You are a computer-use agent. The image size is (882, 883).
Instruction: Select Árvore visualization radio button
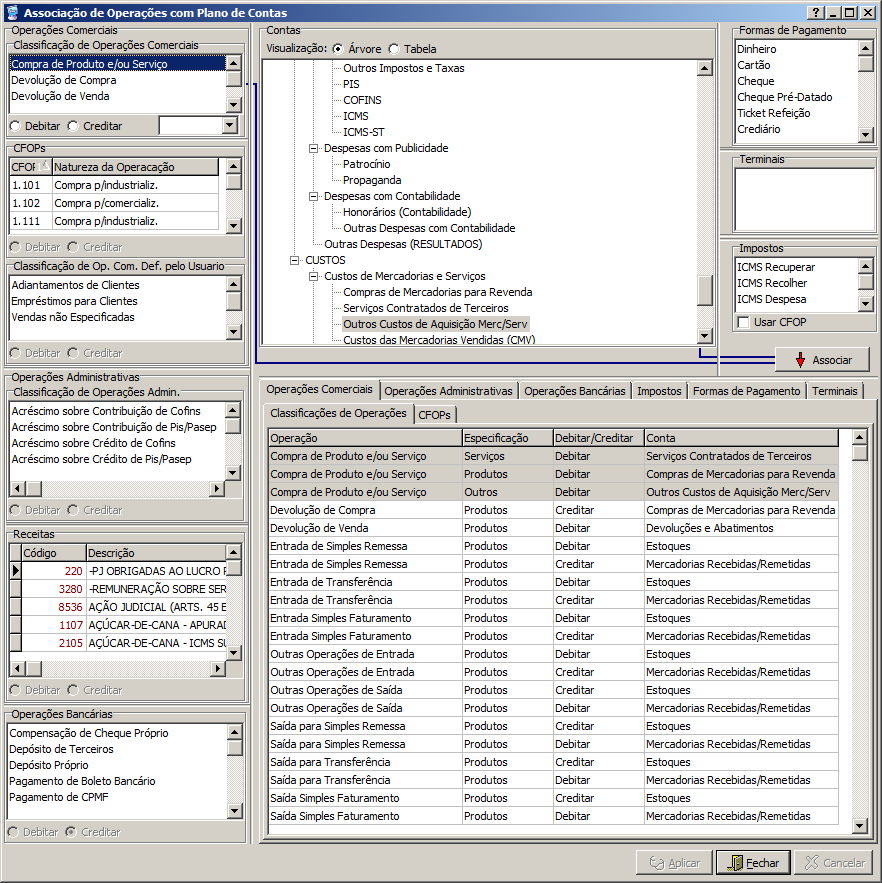pos(338,49)
